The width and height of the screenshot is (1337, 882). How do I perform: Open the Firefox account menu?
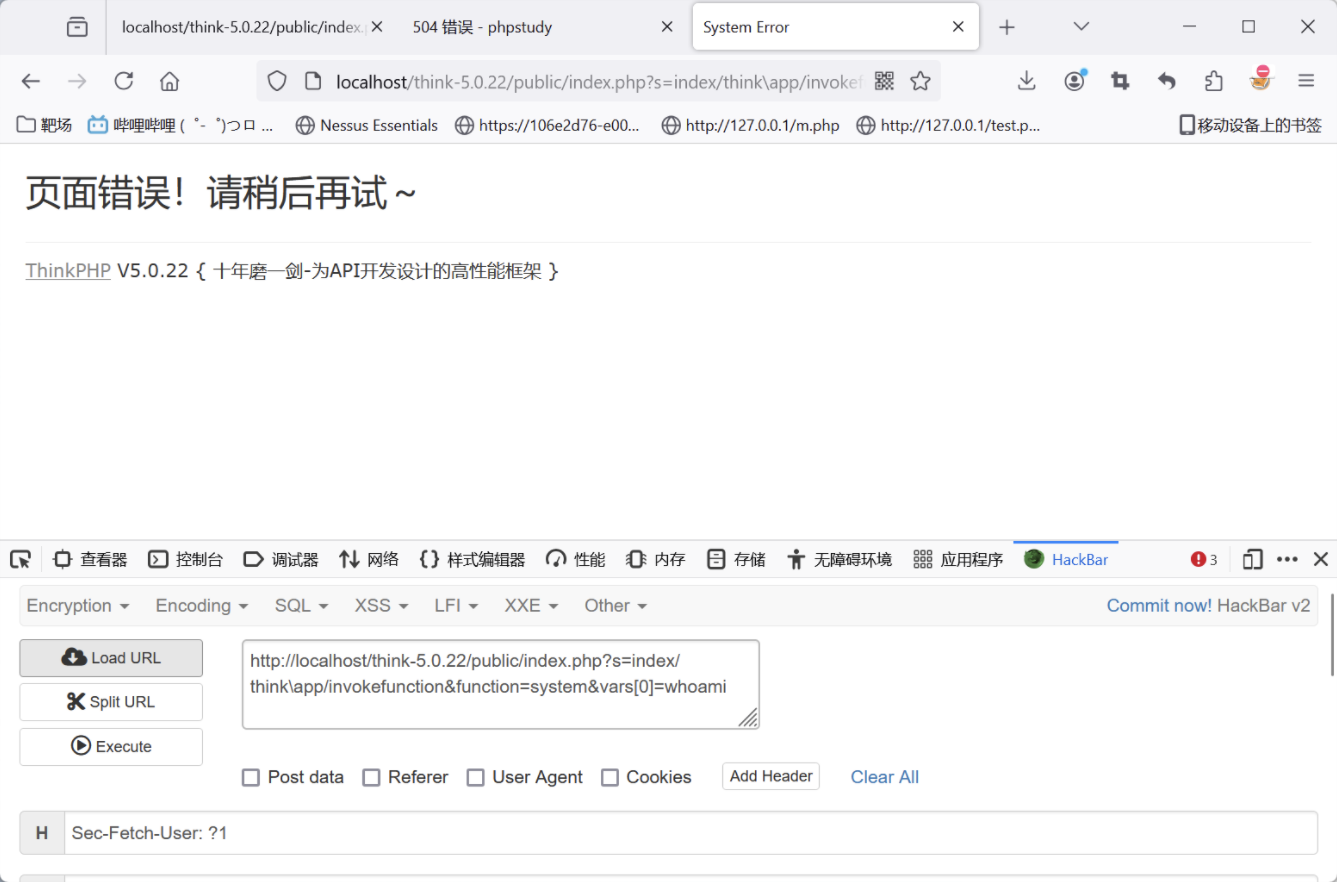(x=1075, y=81)
